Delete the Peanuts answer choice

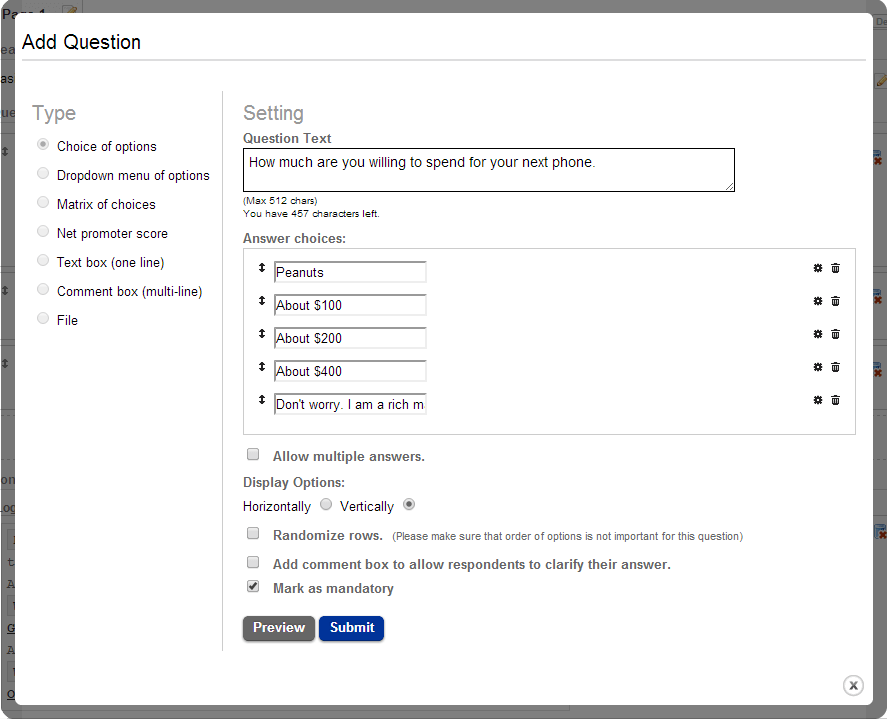[836, 268]
